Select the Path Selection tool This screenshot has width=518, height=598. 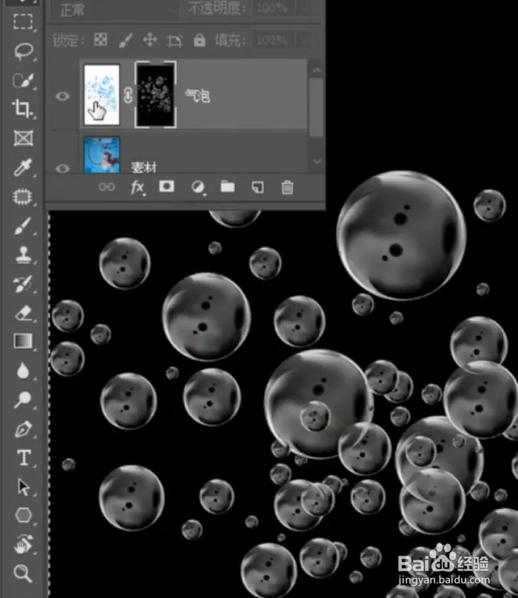tap(24, 487)
